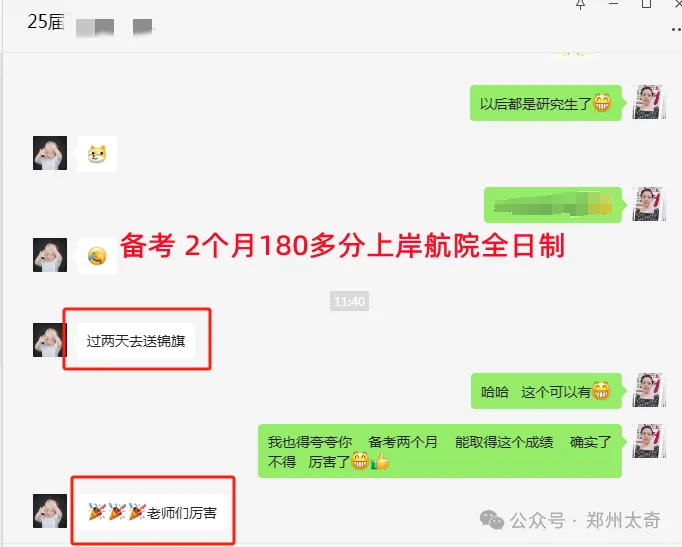682x547 pixels.
Task: Open sender avatar beside 老师们厉害 message
Action: tap(50, 511)
